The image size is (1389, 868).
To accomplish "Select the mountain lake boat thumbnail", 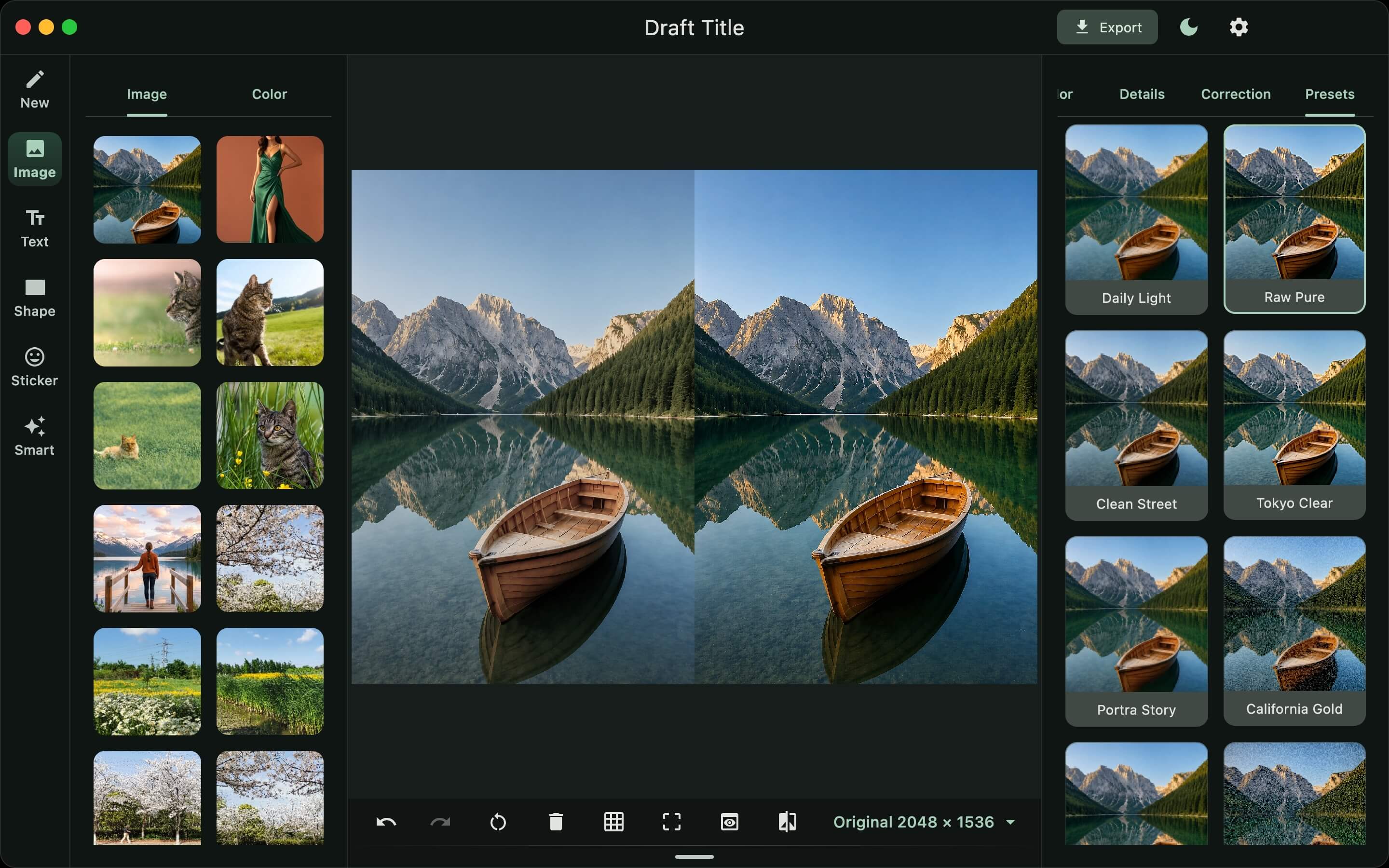I will coord(147,190).
